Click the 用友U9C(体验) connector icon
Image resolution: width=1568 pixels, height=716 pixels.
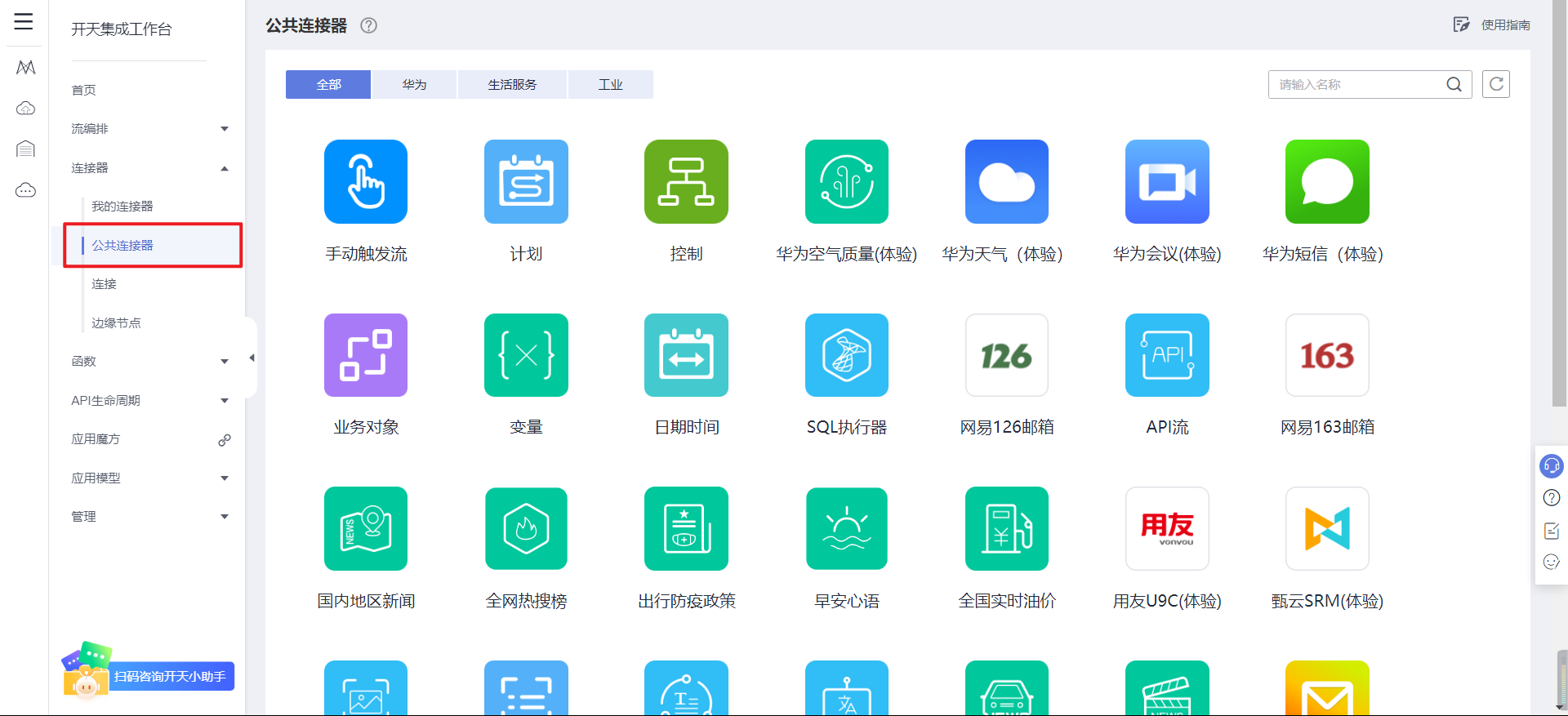(1167, 528)
